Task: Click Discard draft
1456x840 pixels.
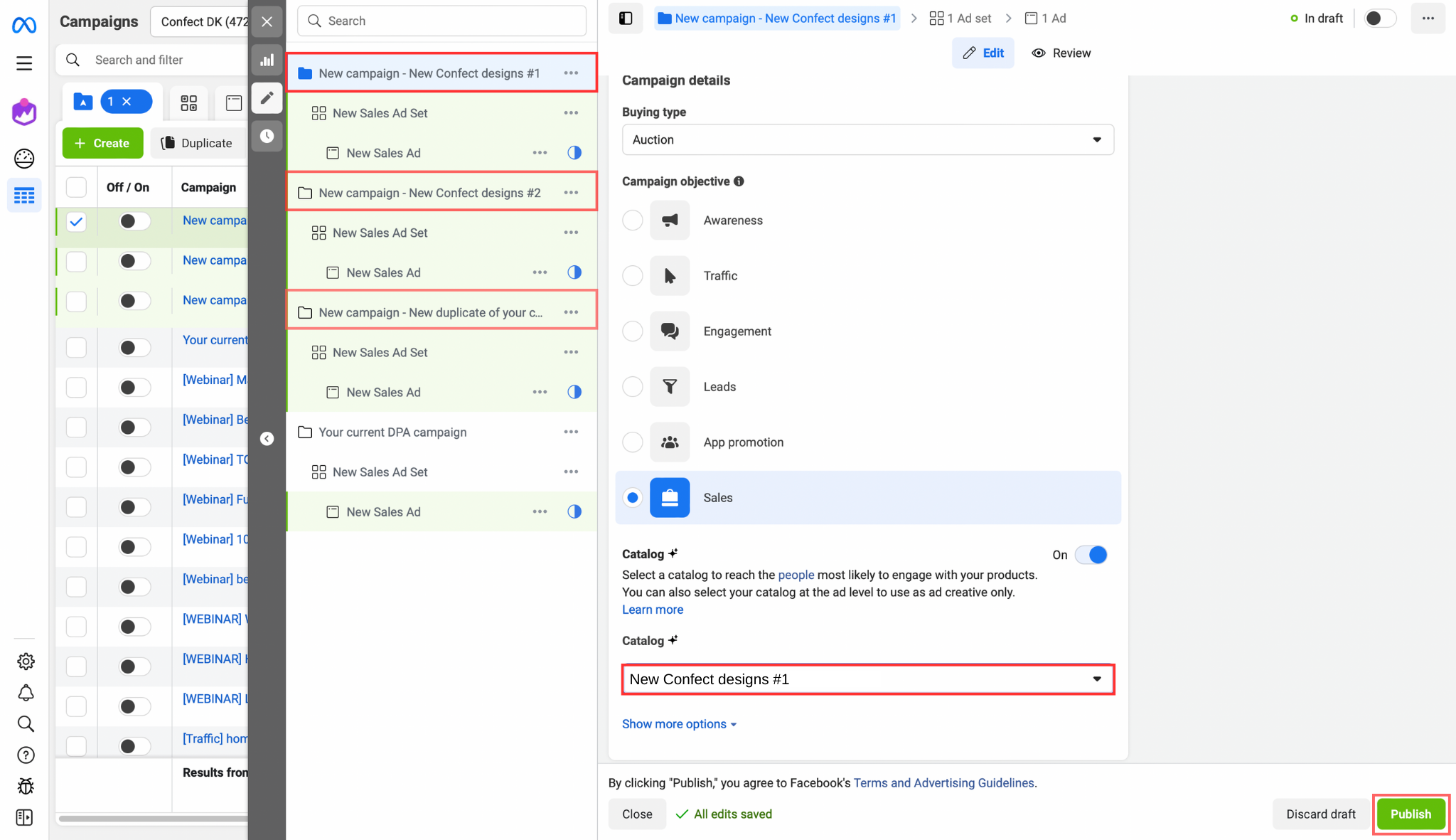Action: click(x=1321, y=814)
